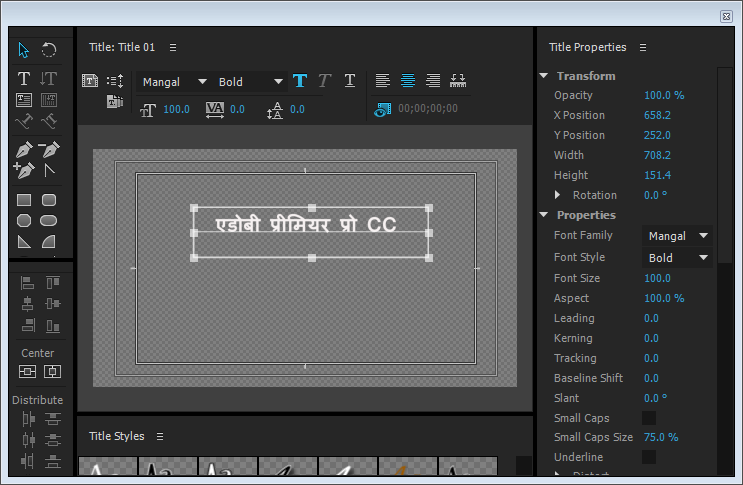Select the Arc tool

click(49, 242)
